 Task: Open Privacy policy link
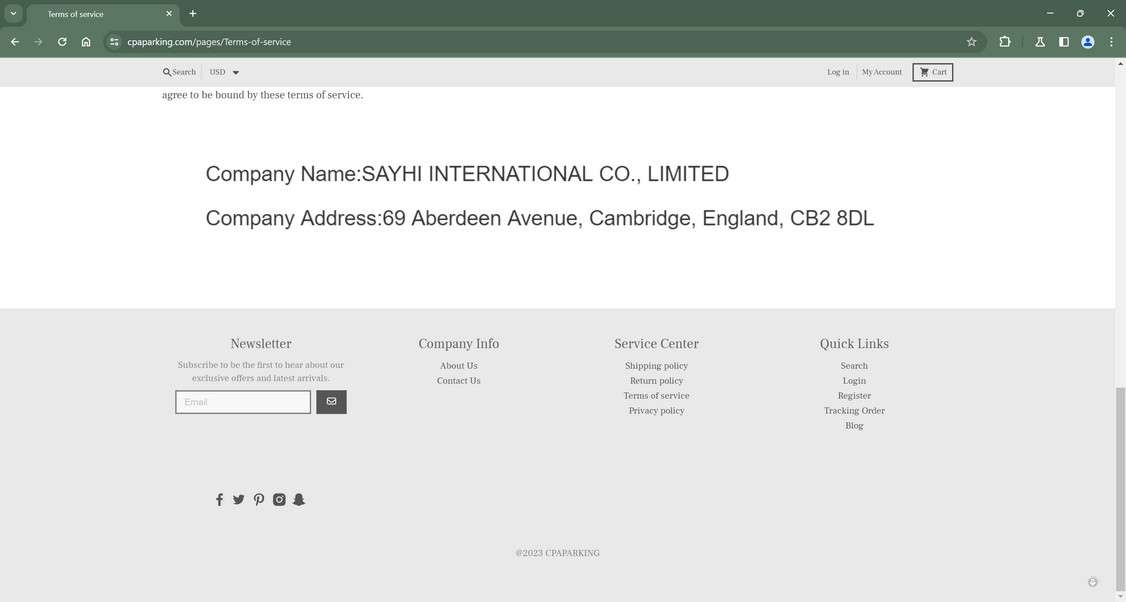[x=656, y=411]
